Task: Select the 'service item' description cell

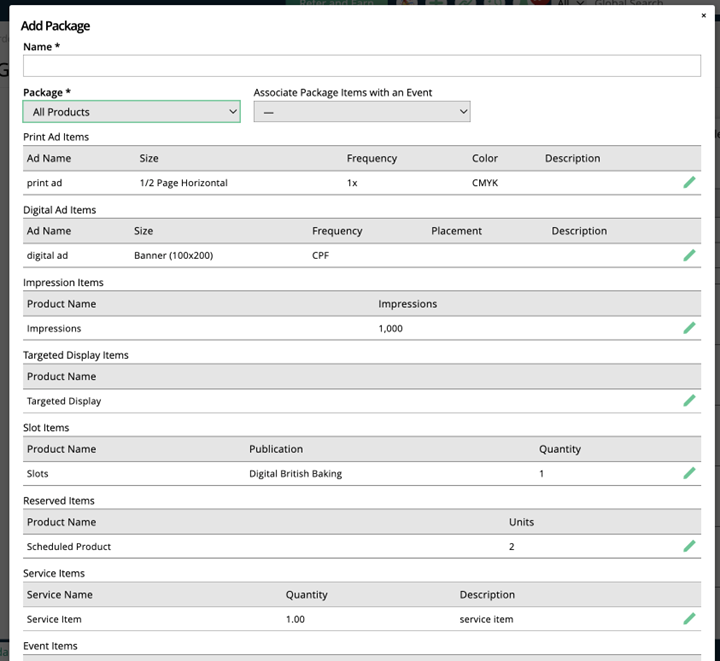Action: [x=486, y=619]
